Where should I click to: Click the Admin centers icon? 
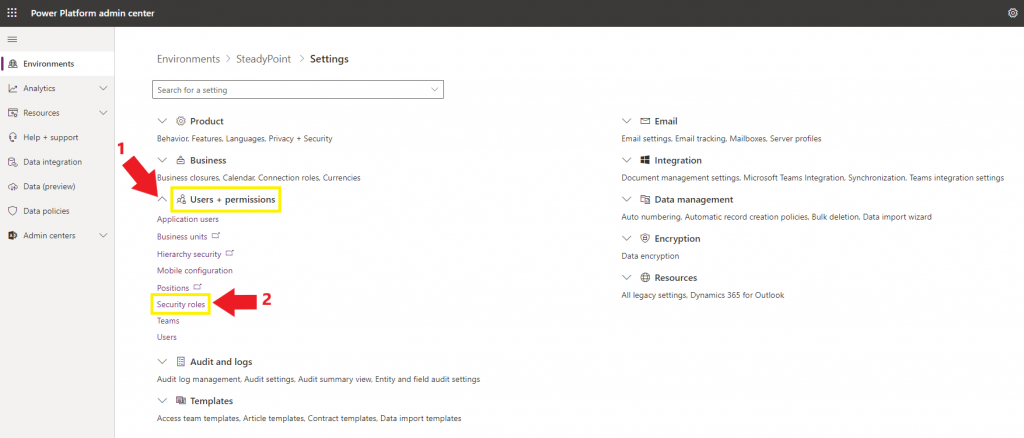coord(12,236)
